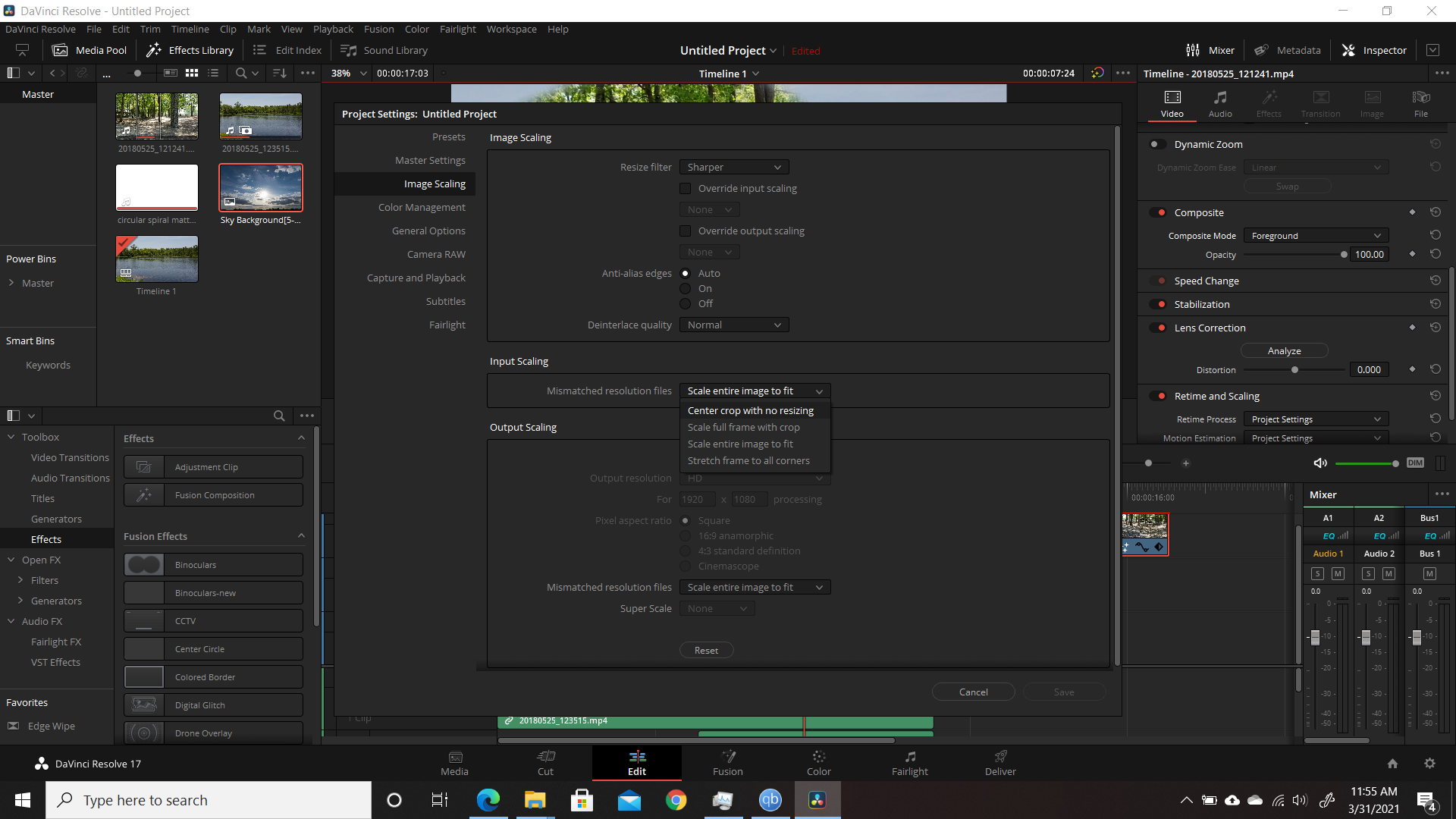Select Auto for anti-alias edges
Screen dimensions: 1456x819
686,273
